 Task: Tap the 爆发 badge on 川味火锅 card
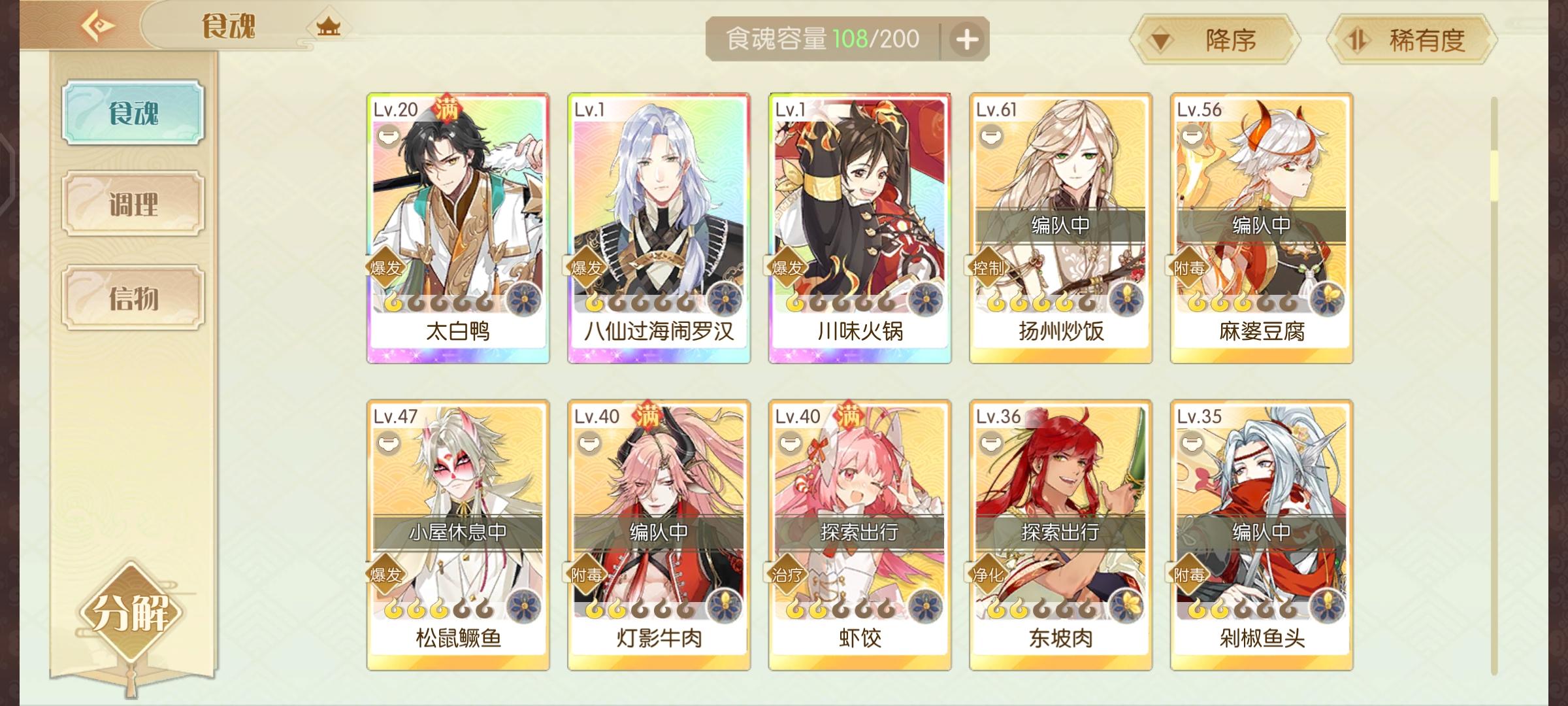pos(787,268)
